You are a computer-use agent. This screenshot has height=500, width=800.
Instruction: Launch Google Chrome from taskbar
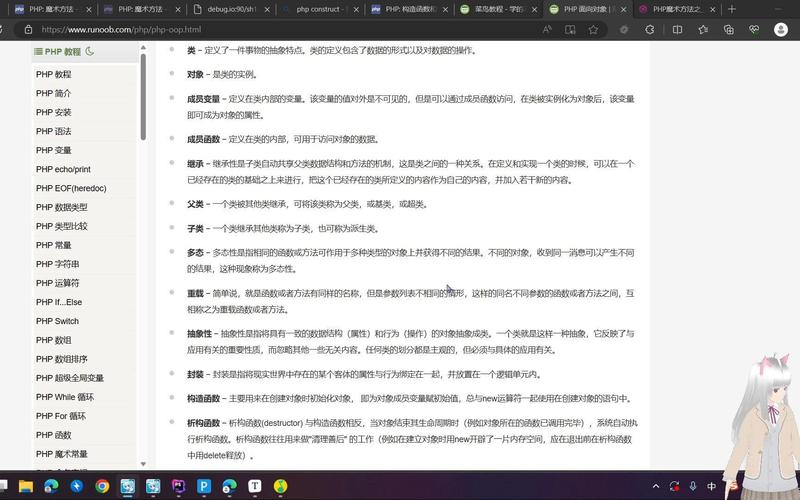coord(102,486)
